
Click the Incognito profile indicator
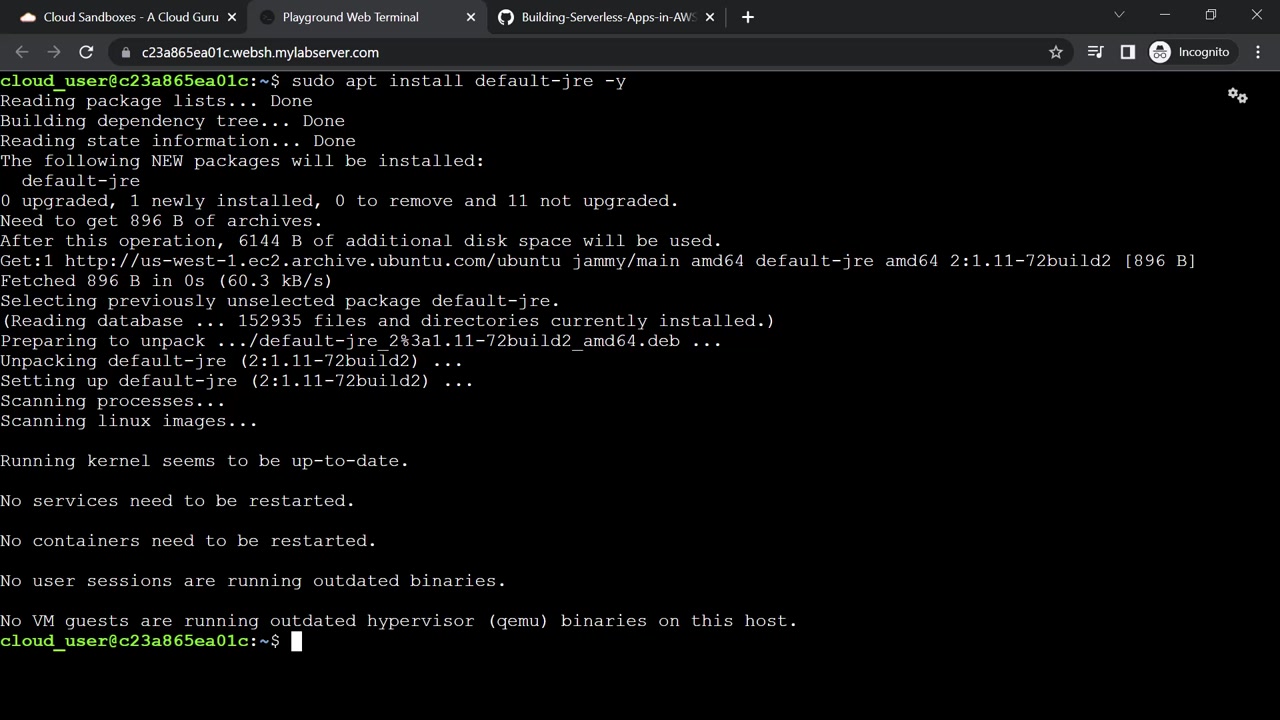click(1189, 52)
